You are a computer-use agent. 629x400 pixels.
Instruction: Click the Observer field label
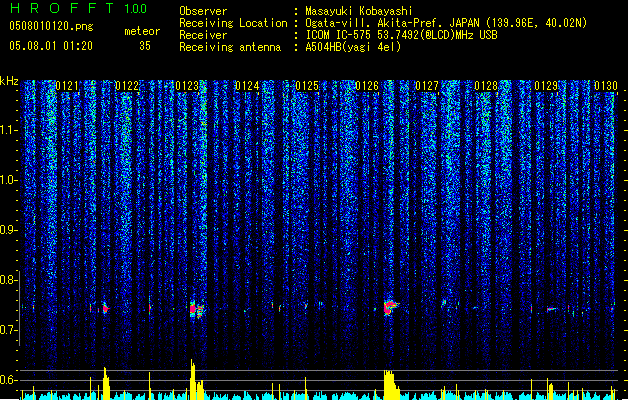click(x=203, y=11)
